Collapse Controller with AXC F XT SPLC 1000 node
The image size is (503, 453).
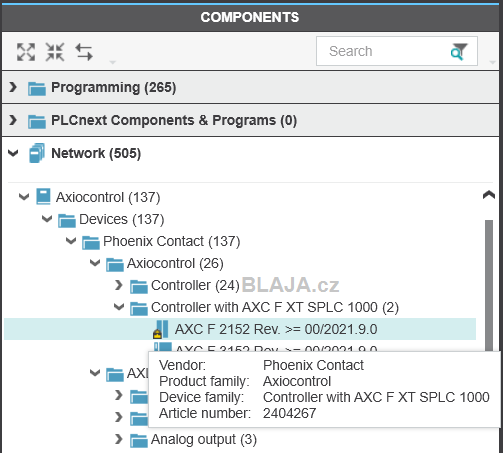click(119, 307)
